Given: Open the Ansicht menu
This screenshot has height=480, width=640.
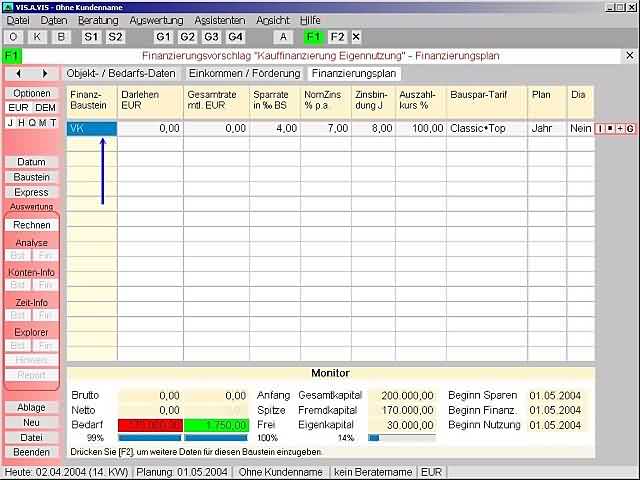Looking at the screenshot, I should point(273,20).
